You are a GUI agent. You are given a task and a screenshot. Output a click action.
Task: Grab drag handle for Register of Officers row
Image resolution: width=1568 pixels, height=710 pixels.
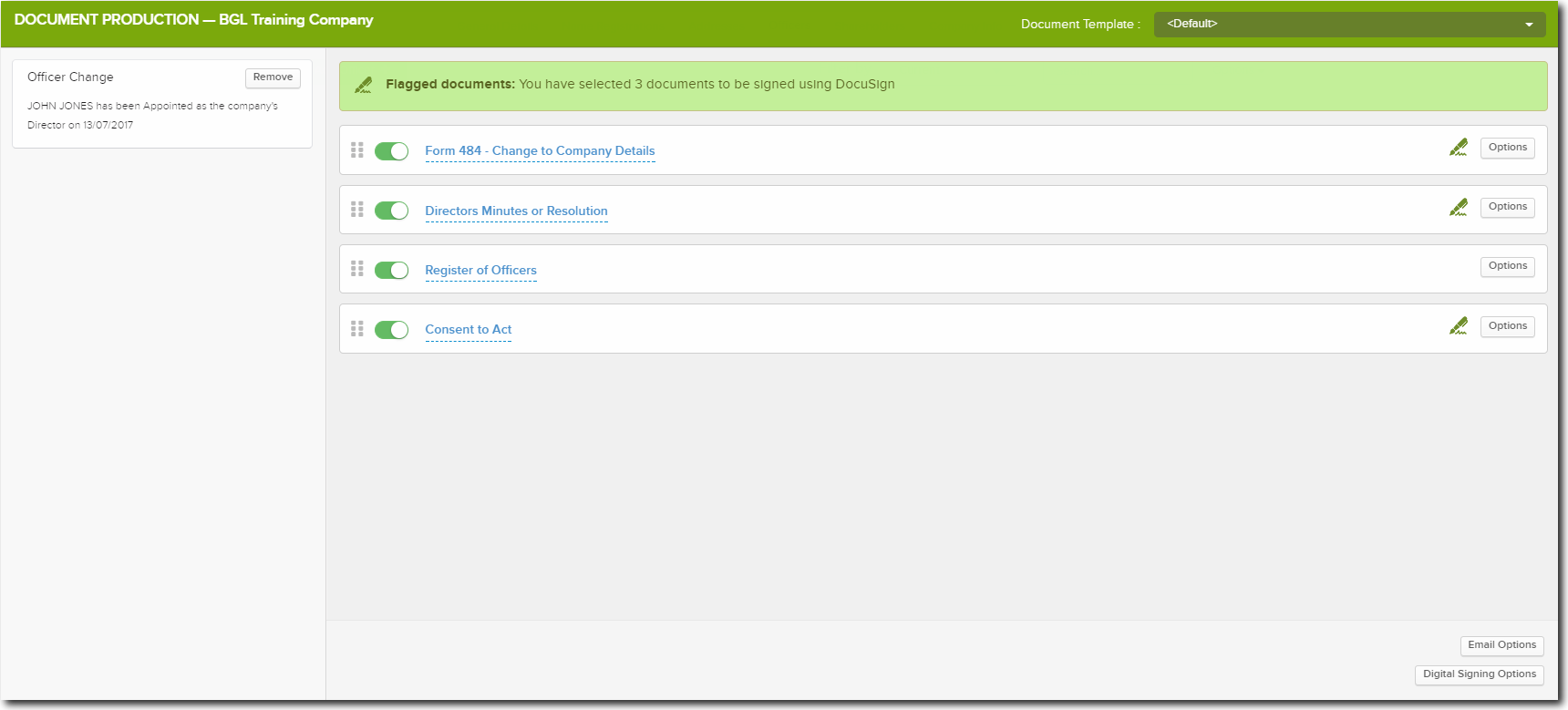coord(357,269)
